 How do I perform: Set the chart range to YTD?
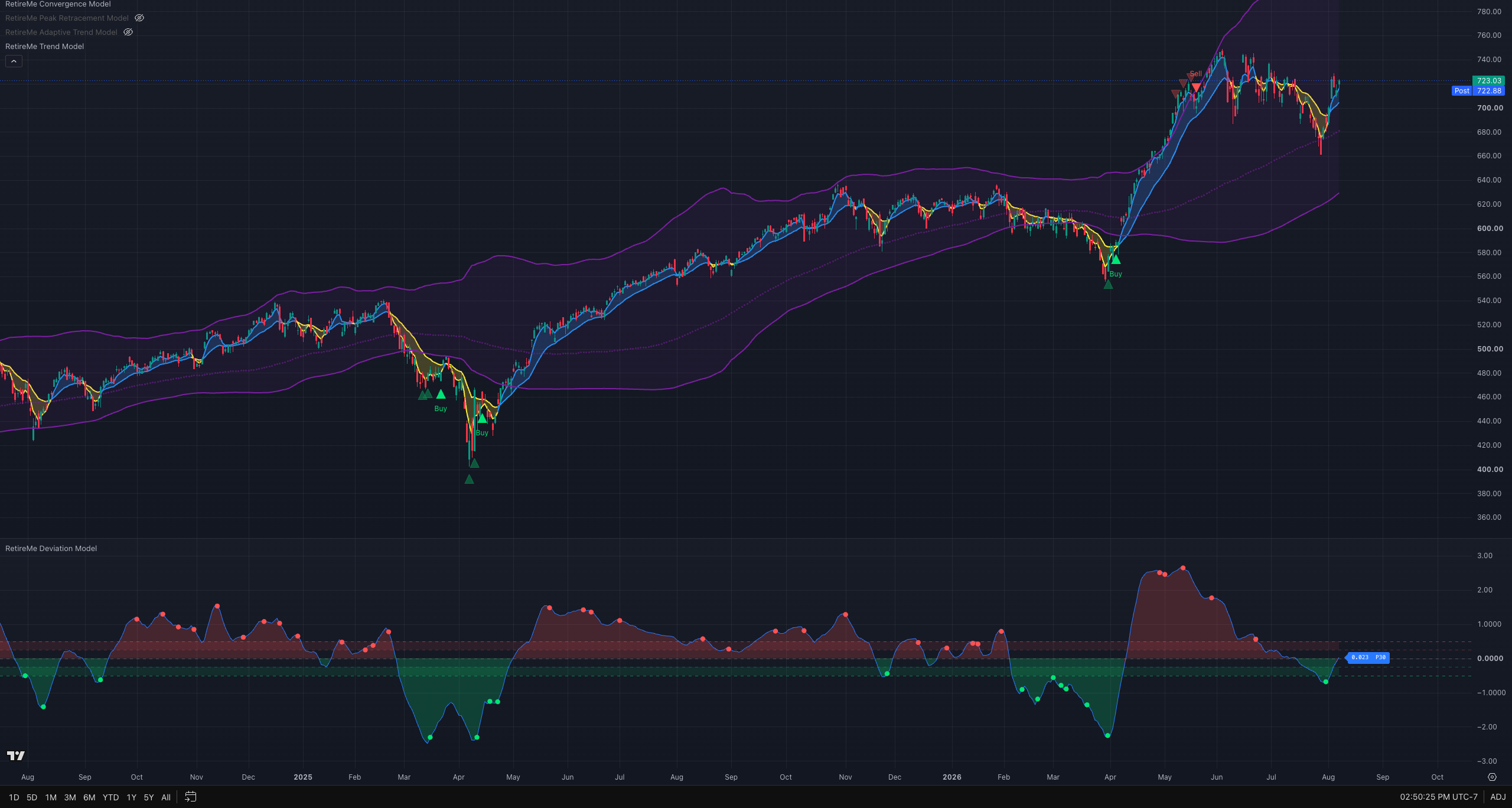tap(110, 797)
